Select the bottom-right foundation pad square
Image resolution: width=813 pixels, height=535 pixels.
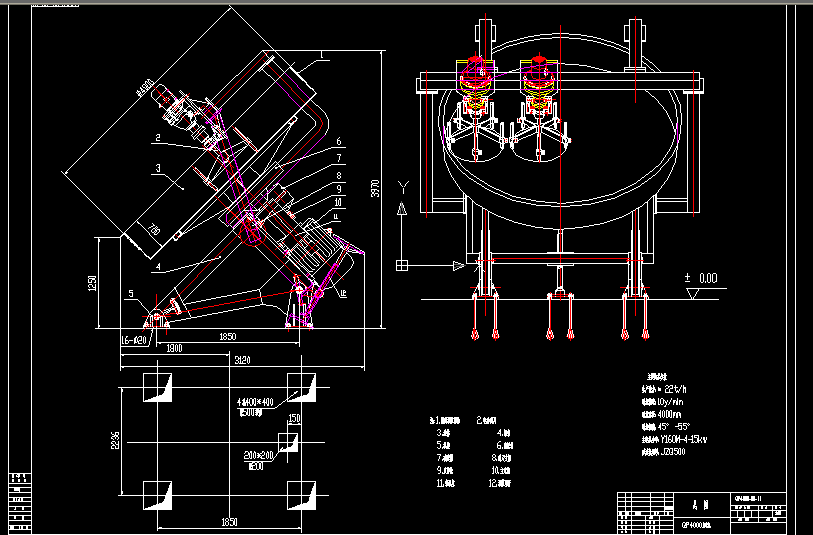pyautogui.click(x=300, y=496)
